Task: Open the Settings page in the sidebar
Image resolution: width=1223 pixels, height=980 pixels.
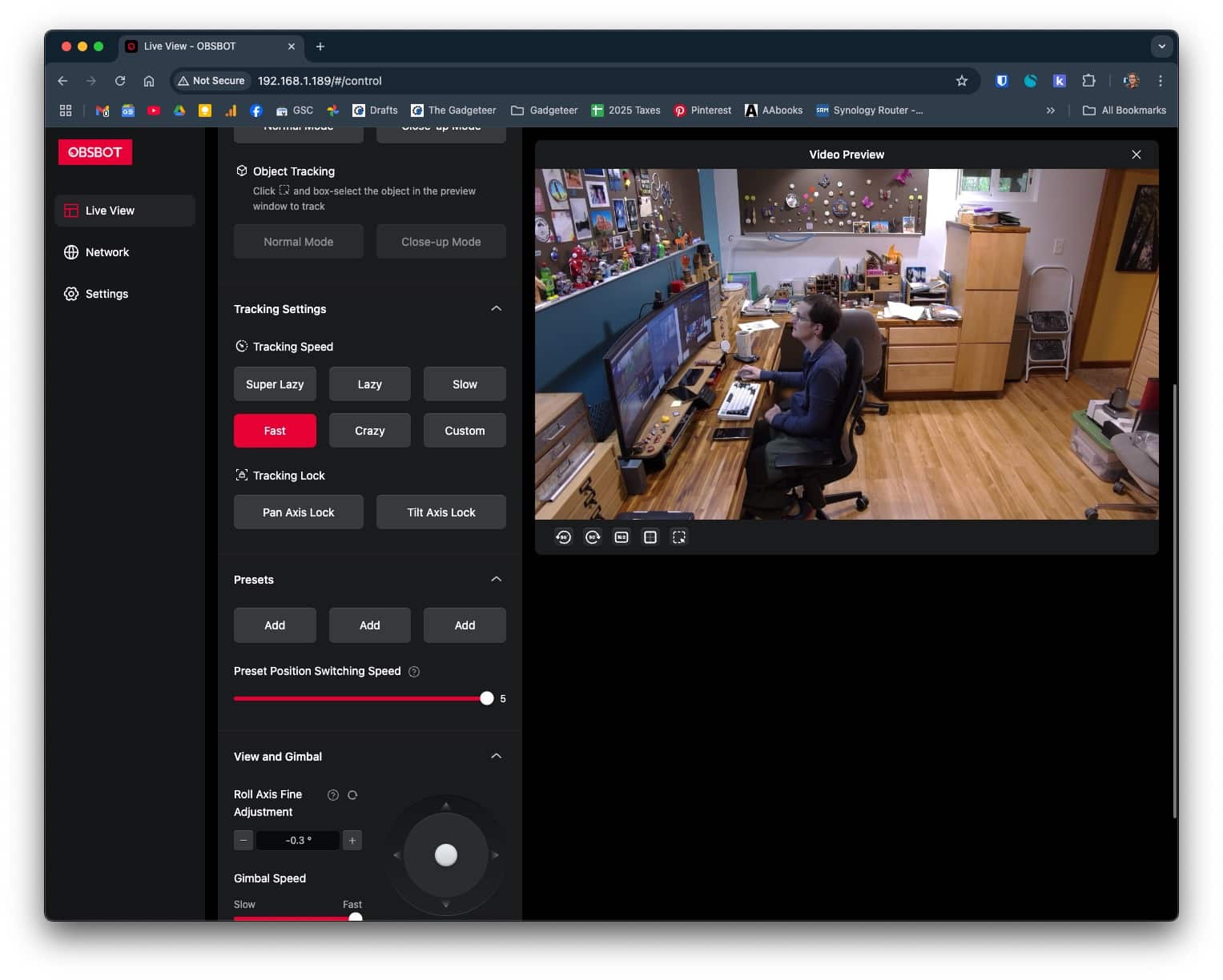Action: point(107,294)
